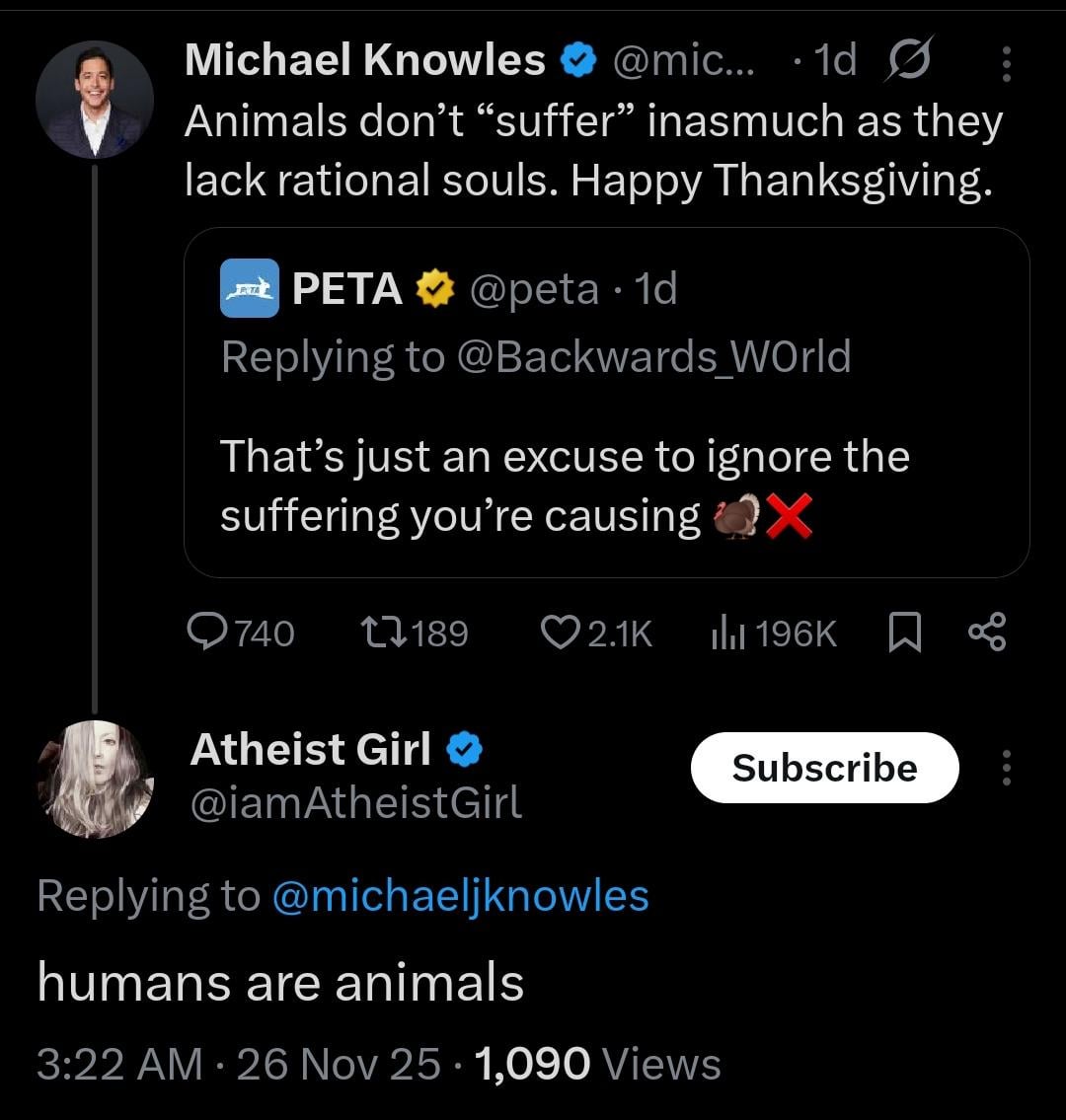Viewport: 1066px width, 1120px height.
Task: Subscribe to Atheist Girl
Action: 824,768
